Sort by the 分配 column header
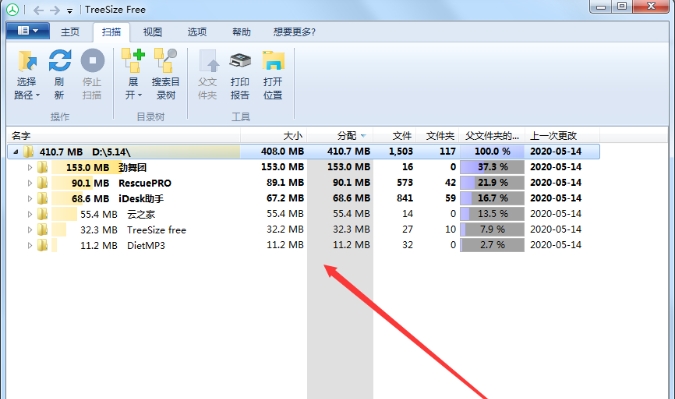Screen dimensions: 675x399 pyautogui.click(x=340, y=136)
